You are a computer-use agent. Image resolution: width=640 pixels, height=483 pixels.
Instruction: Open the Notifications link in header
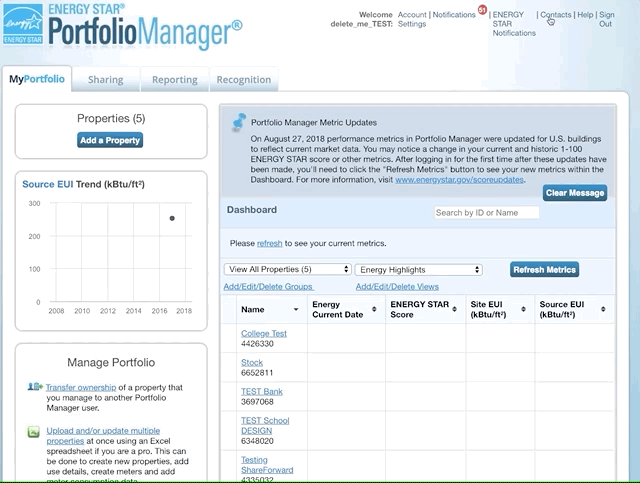(x=454, y=15)
